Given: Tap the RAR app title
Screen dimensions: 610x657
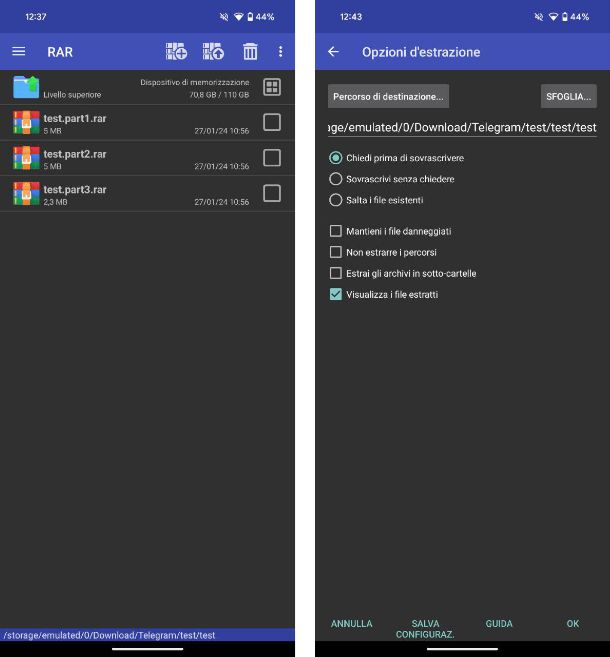Looking at the screenshot, I should pos(60,52).
